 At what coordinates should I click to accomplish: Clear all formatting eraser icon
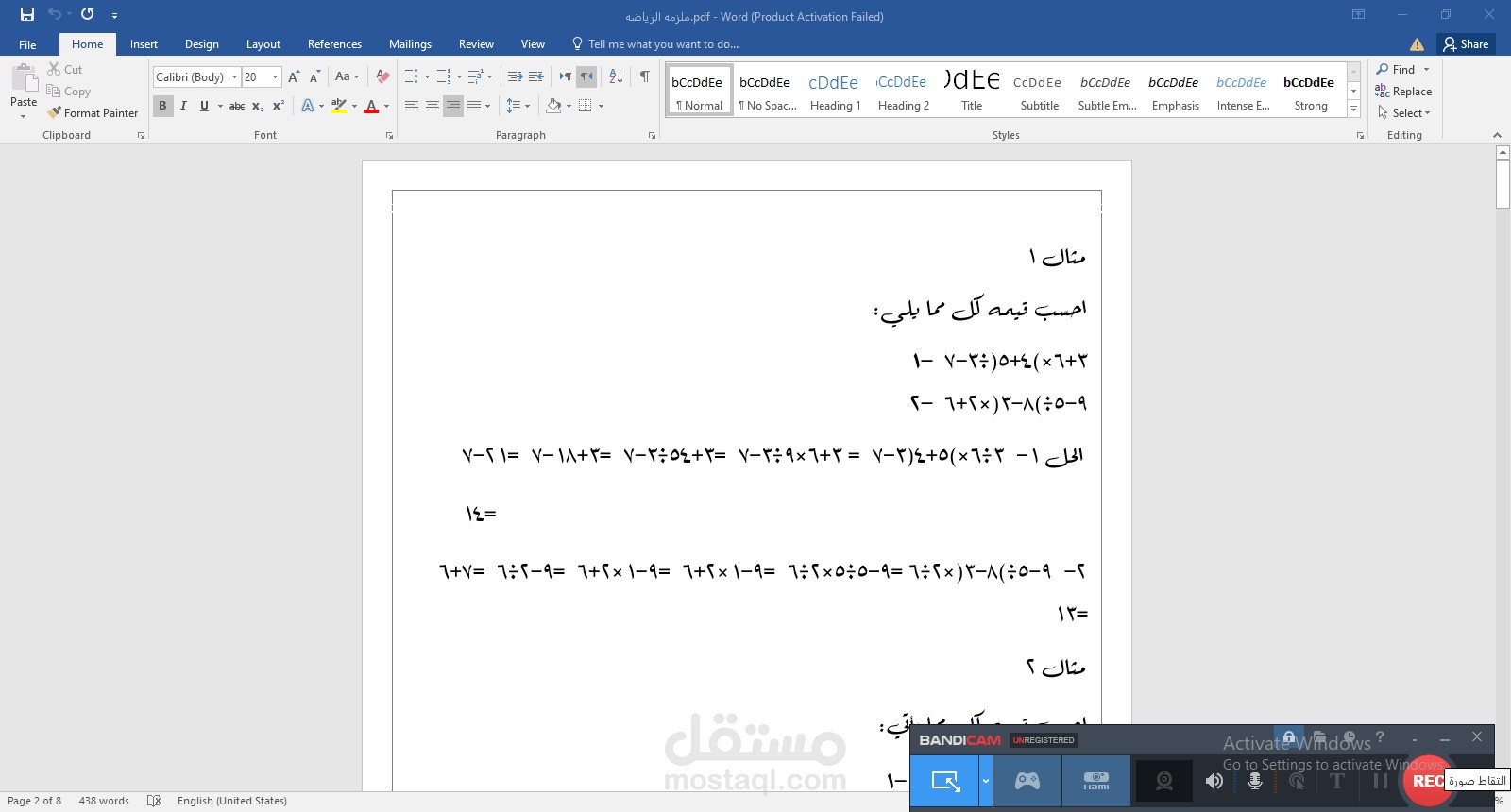(x=382, y=76)
